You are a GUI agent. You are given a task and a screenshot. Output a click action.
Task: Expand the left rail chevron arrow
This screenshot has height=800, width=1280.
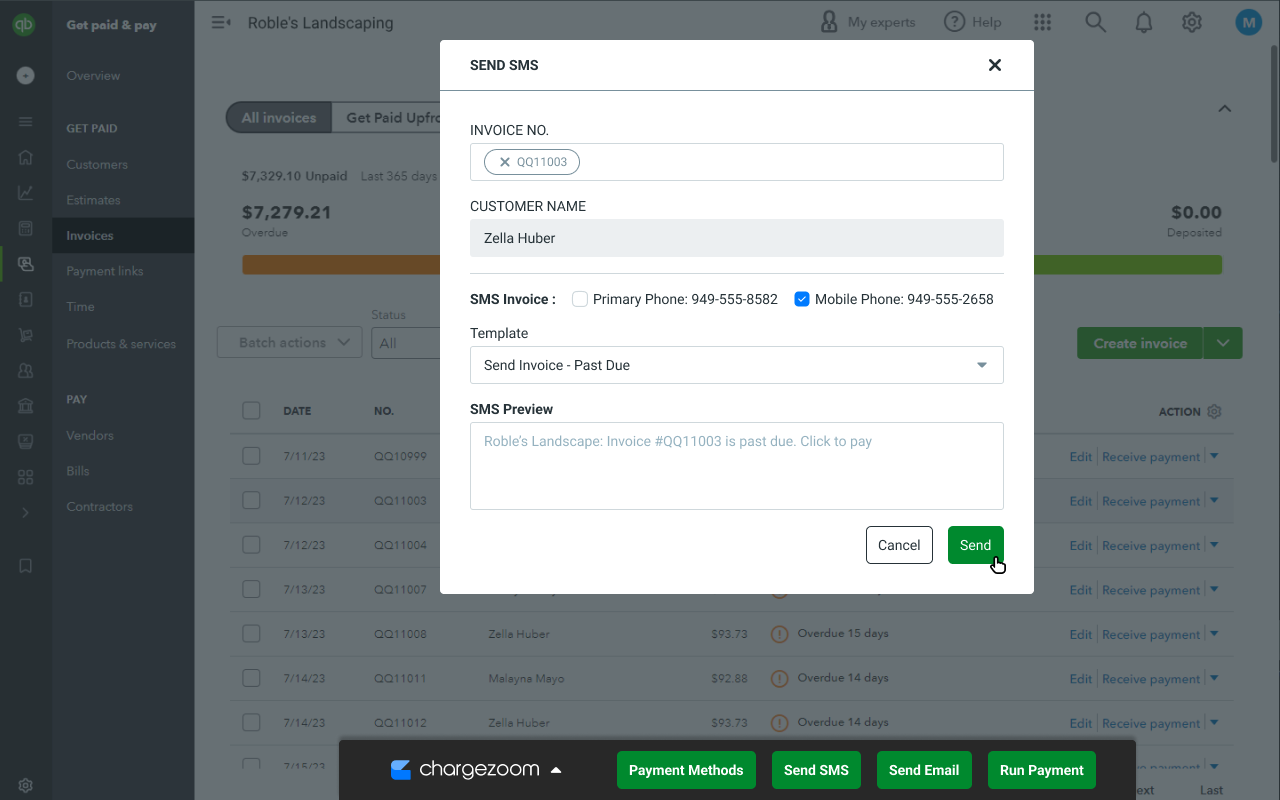point(26,512)
